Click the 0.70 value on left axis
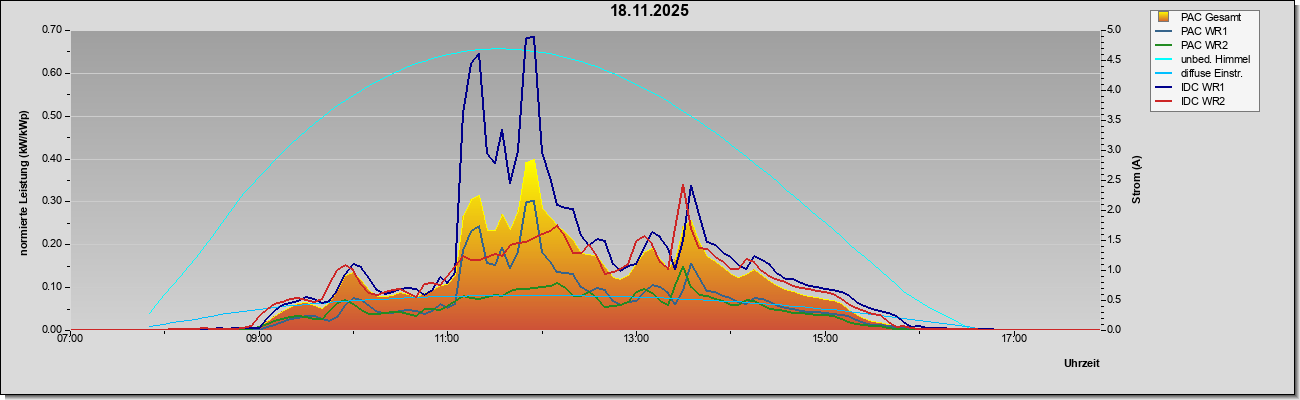Screen dimensions: 1300x400 [x=52, y=30]
